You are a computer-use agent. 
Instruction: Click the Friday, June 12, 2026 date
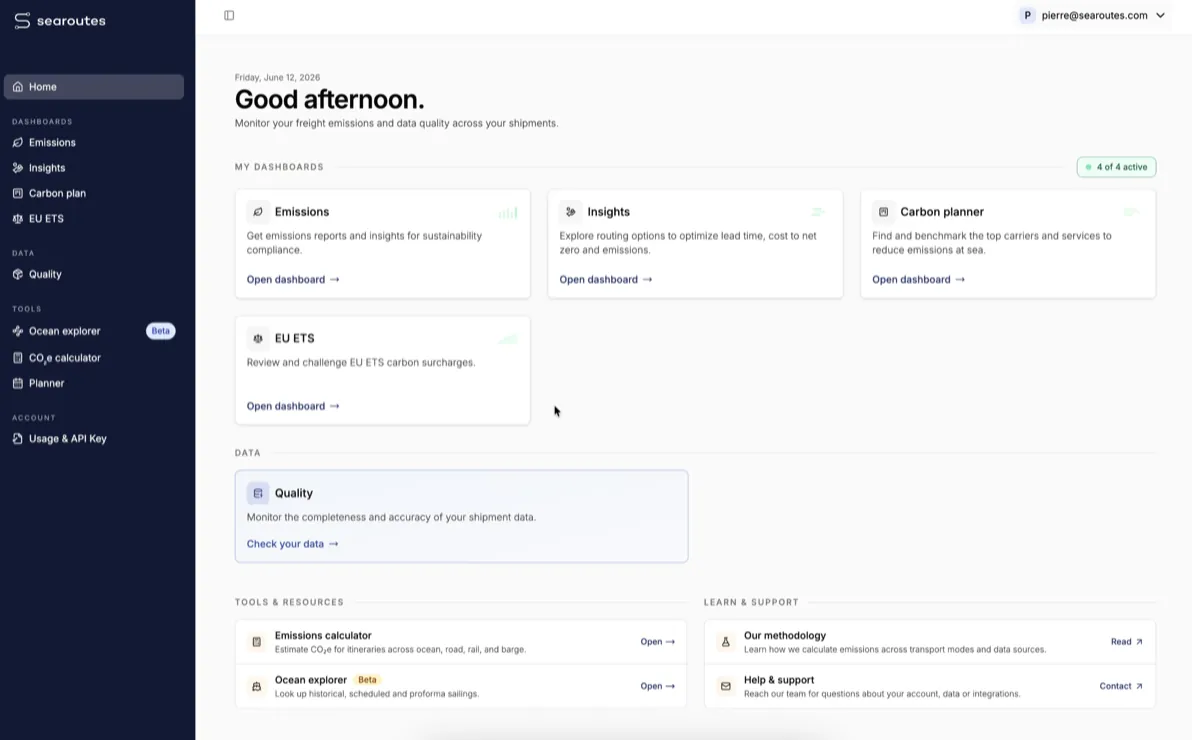coord(277,78)
